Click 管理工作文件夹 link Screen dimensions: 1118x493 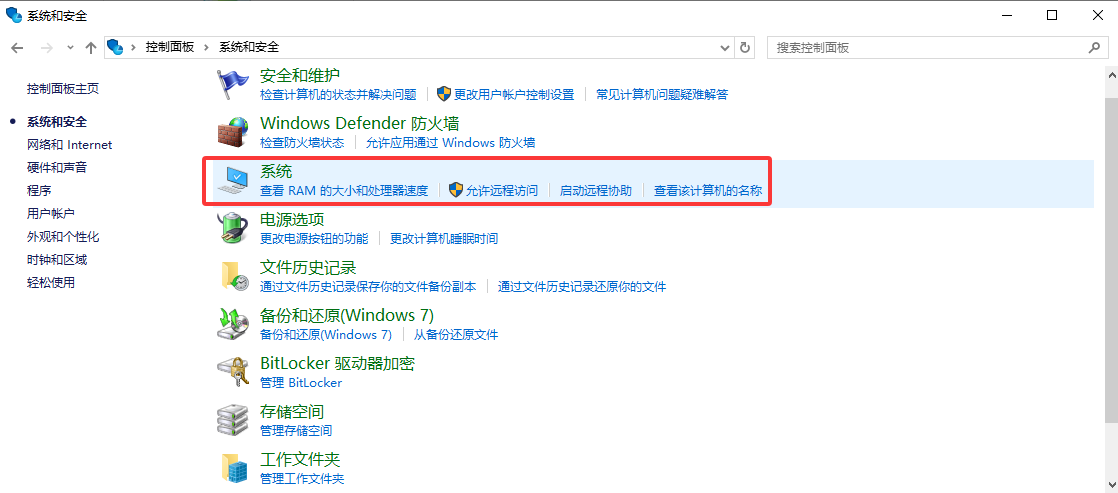302,479
